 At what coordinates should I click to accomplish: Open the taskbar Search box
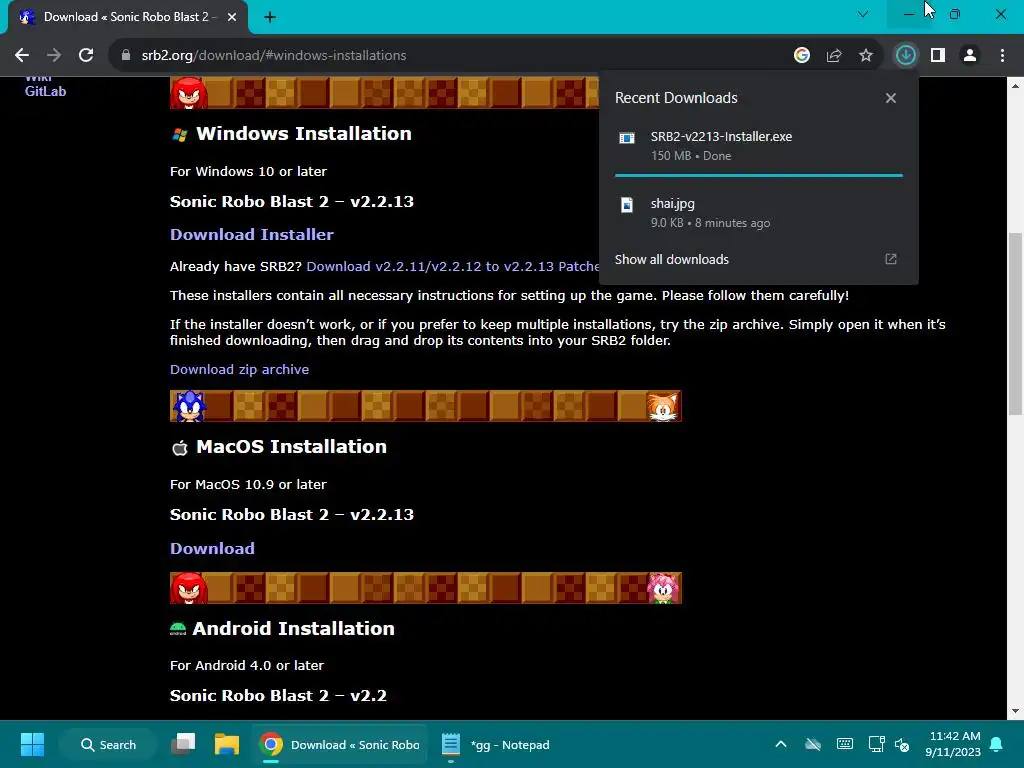[x=108, y=744]
